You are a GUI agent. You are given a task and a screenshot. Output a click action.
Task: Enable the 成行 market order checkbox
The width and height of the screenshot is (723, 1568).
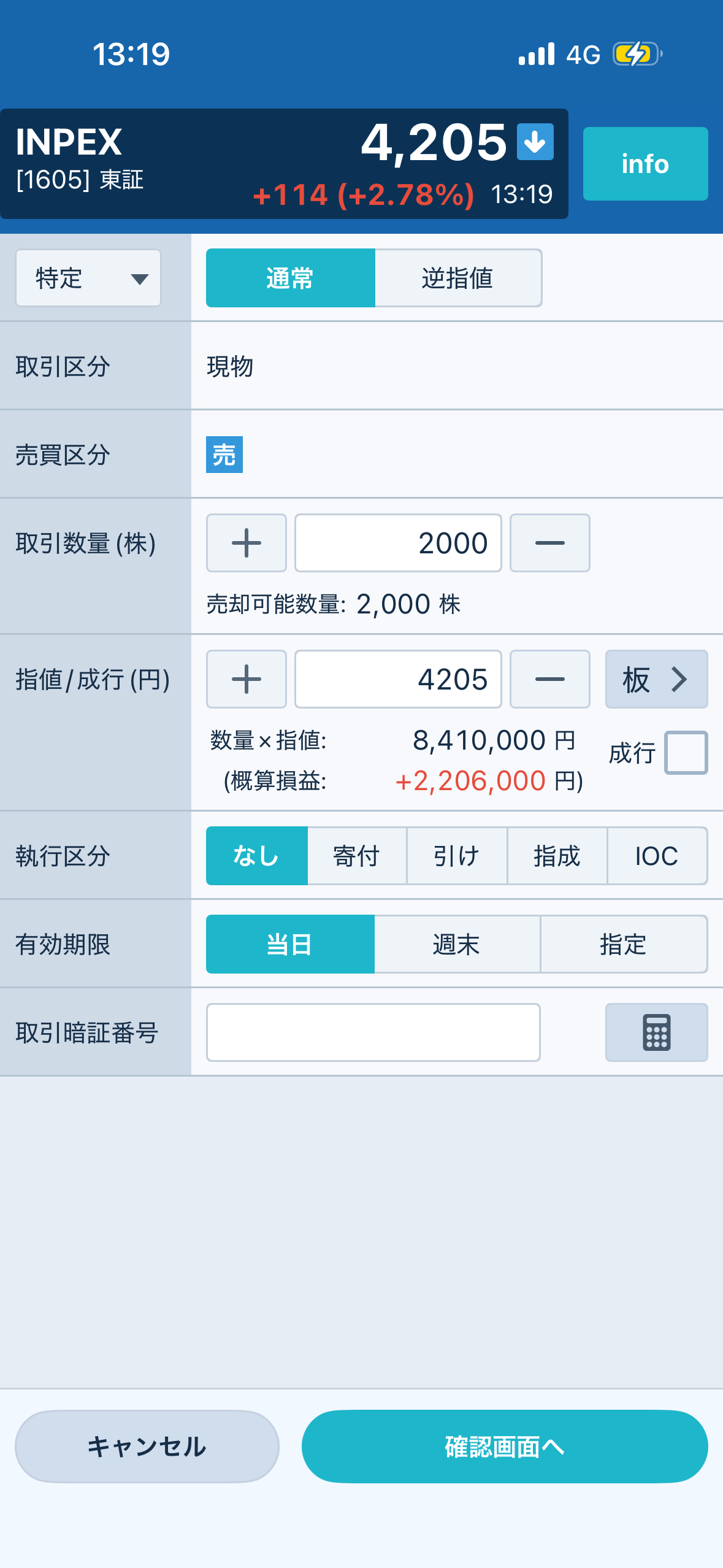point(686,753)
